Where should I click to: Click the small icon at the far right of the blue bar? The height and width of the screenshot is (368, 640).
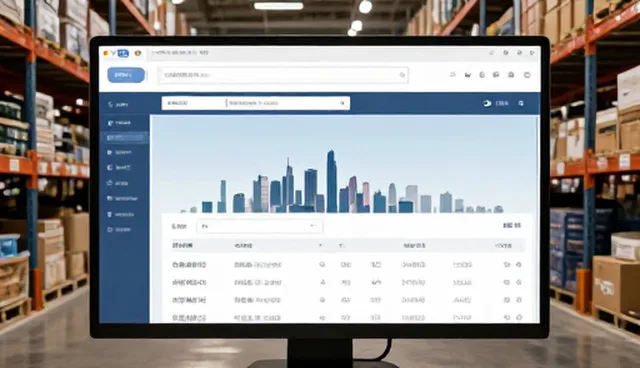coord(521,103)
